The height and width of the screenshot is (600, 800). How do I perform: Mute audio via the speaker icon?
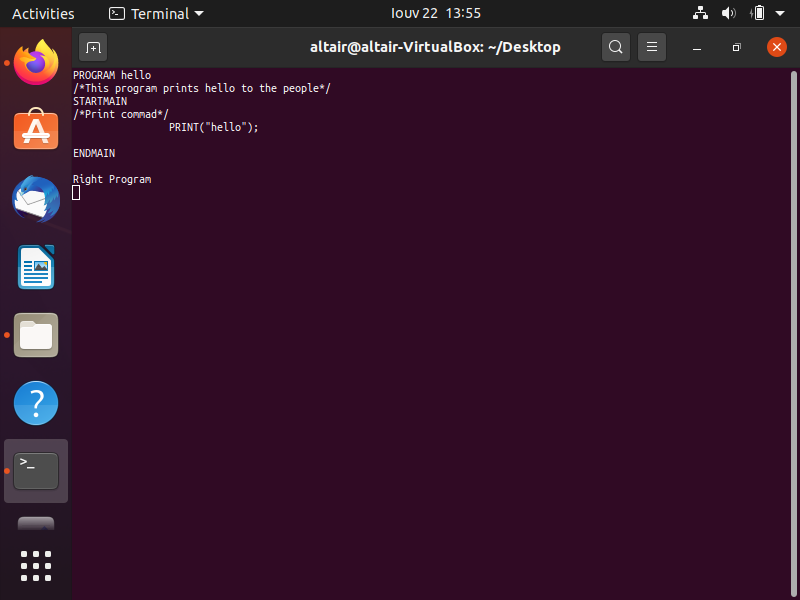(x=728, y=14)
